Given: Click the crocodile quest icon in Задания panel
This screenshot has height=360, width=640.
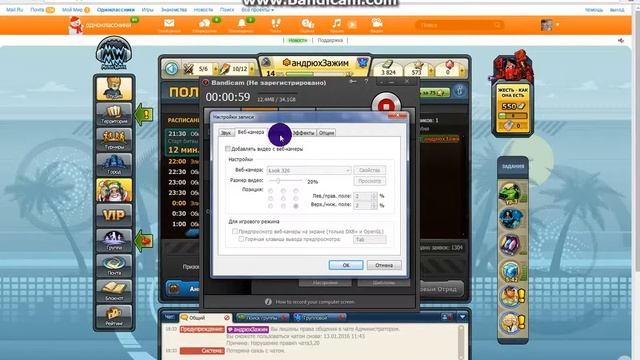Looking at the screenshot, I should (511, 193).
